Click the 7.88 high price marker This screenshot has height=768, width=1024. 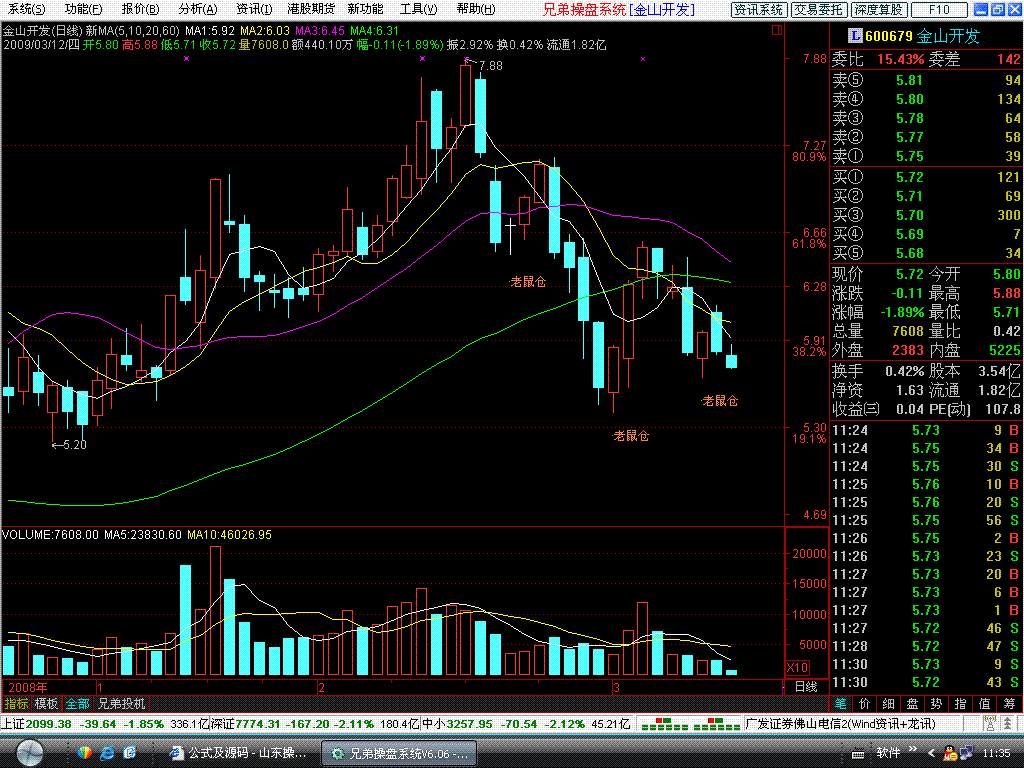point(490,65)
